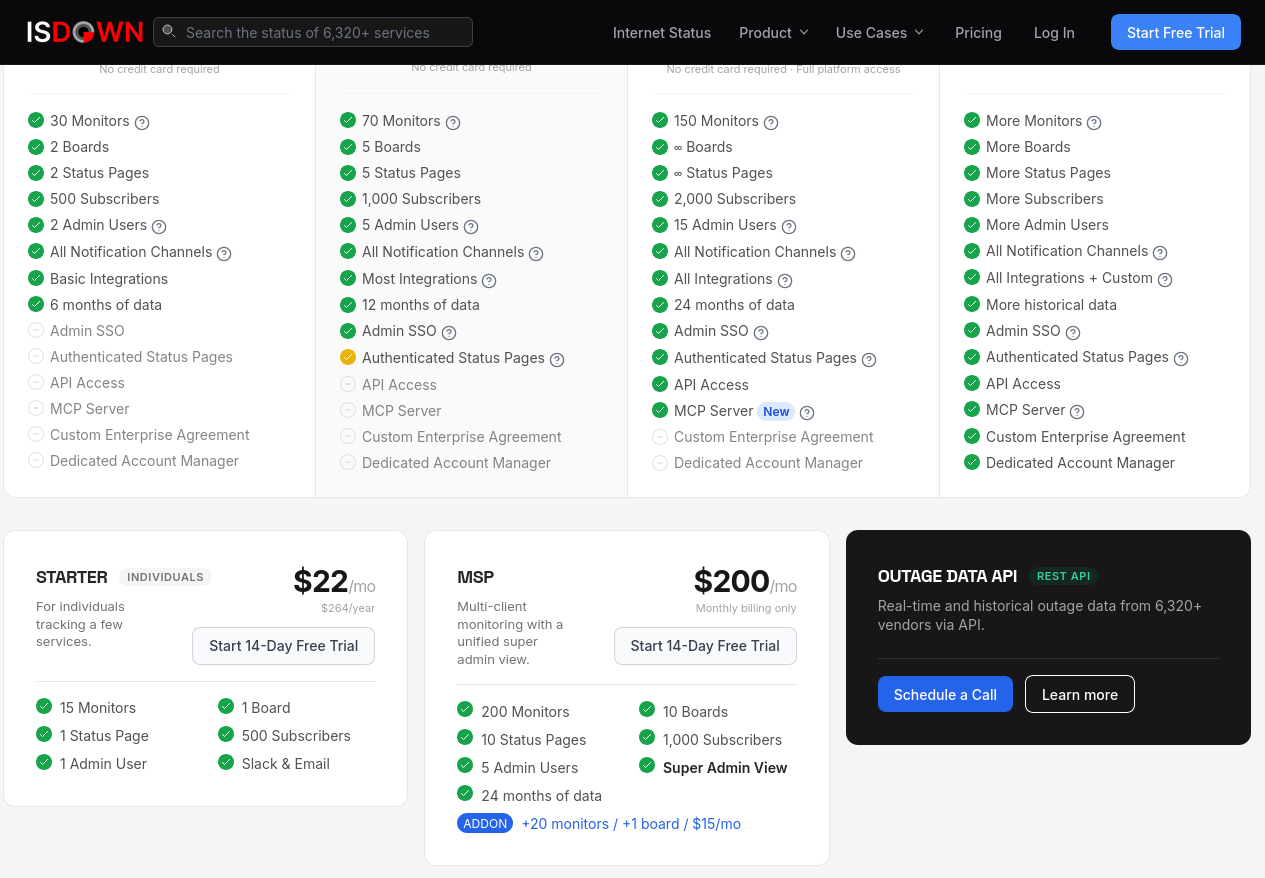Open help icon beside MCP Server New
The height and width of the screenshot is (878, 1265).
pos(807,412)
